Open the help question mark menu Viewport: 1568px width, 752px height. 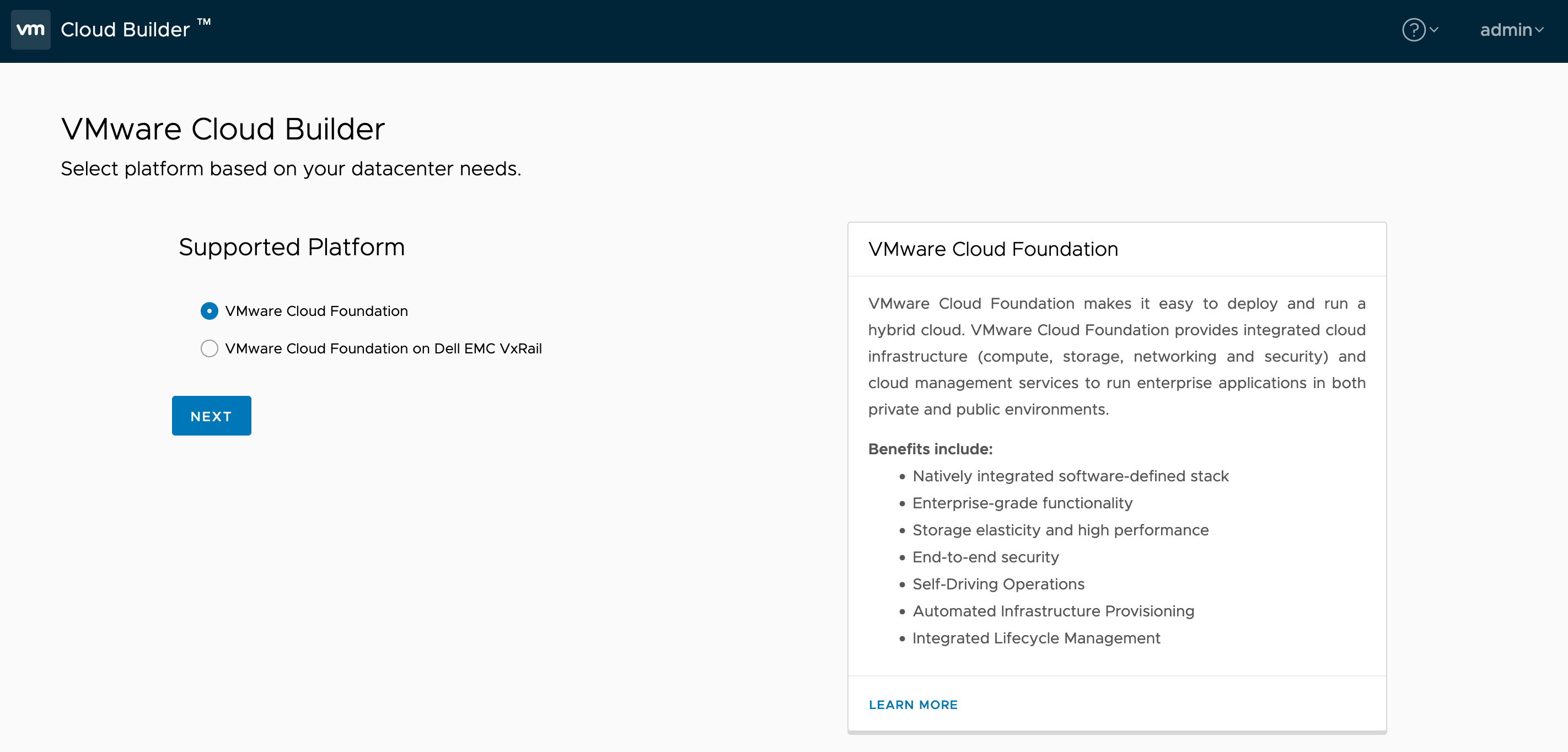tap(1420, 29)
